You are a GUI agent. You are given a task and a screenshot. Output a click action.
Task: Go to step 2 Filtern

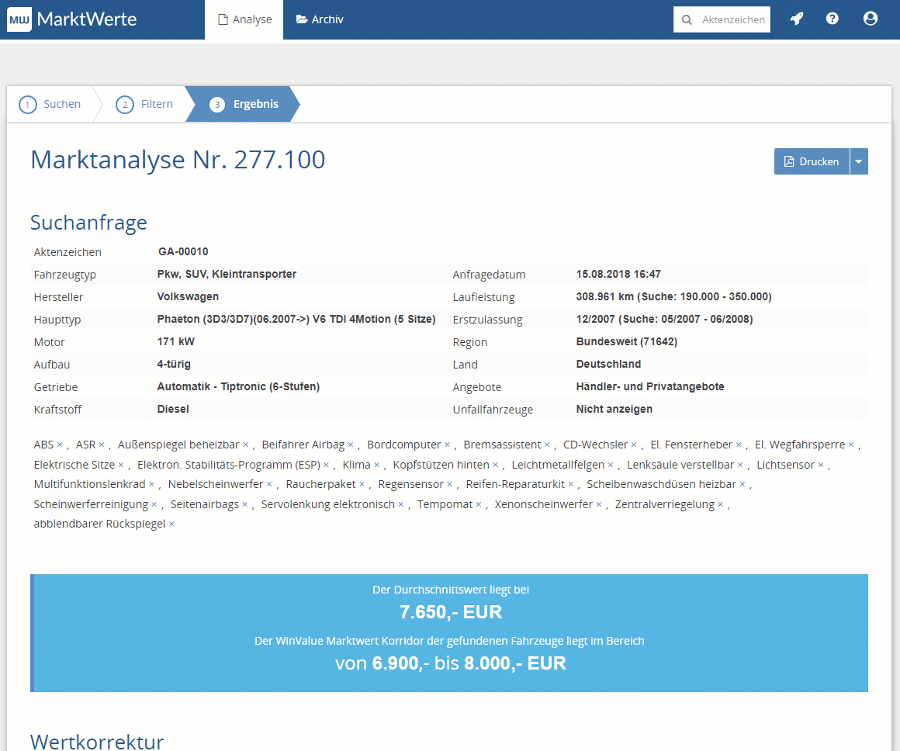pos(144,104)
